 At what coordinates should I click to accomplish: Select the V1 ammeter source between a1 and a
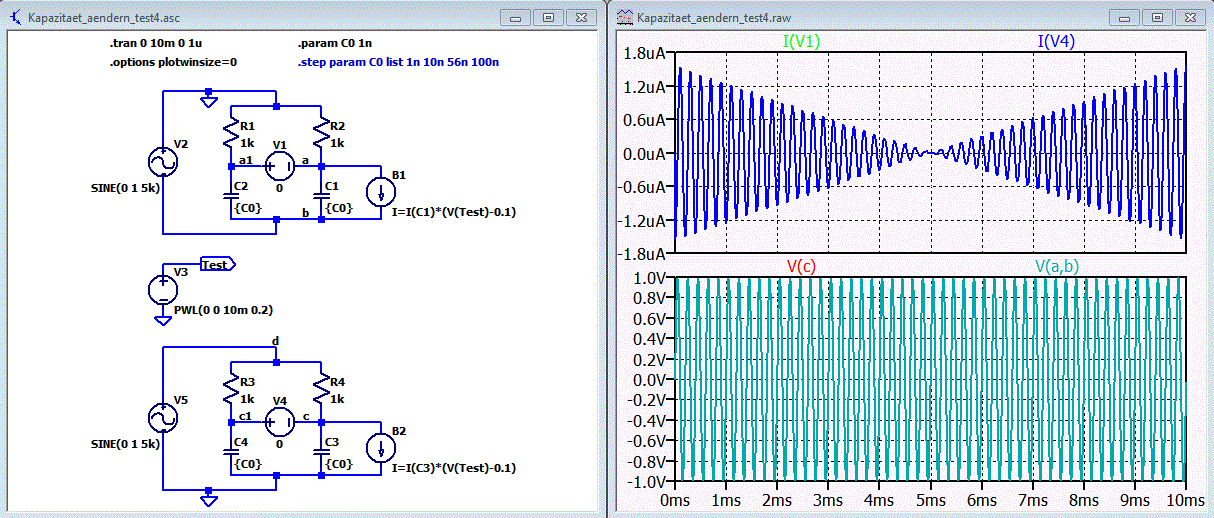pos(279,165)
